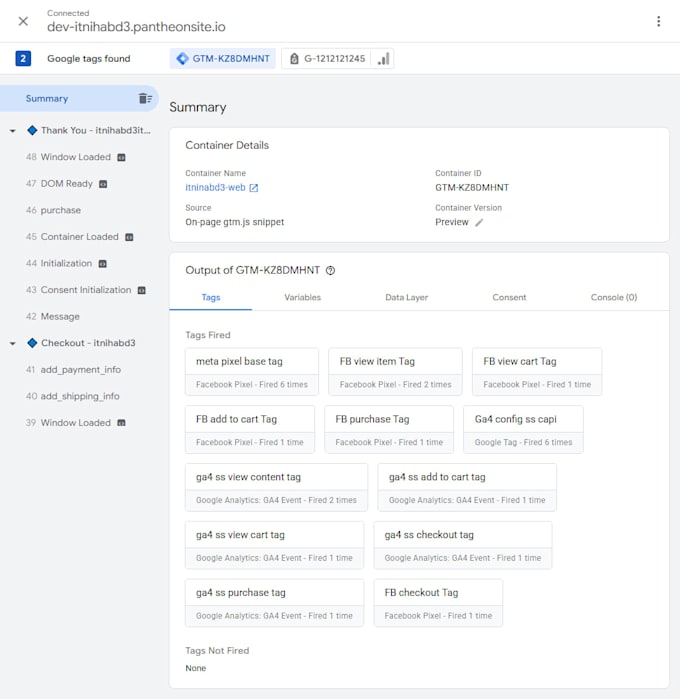Click the icon beside 47 DOM Ready

coord(103,184)
